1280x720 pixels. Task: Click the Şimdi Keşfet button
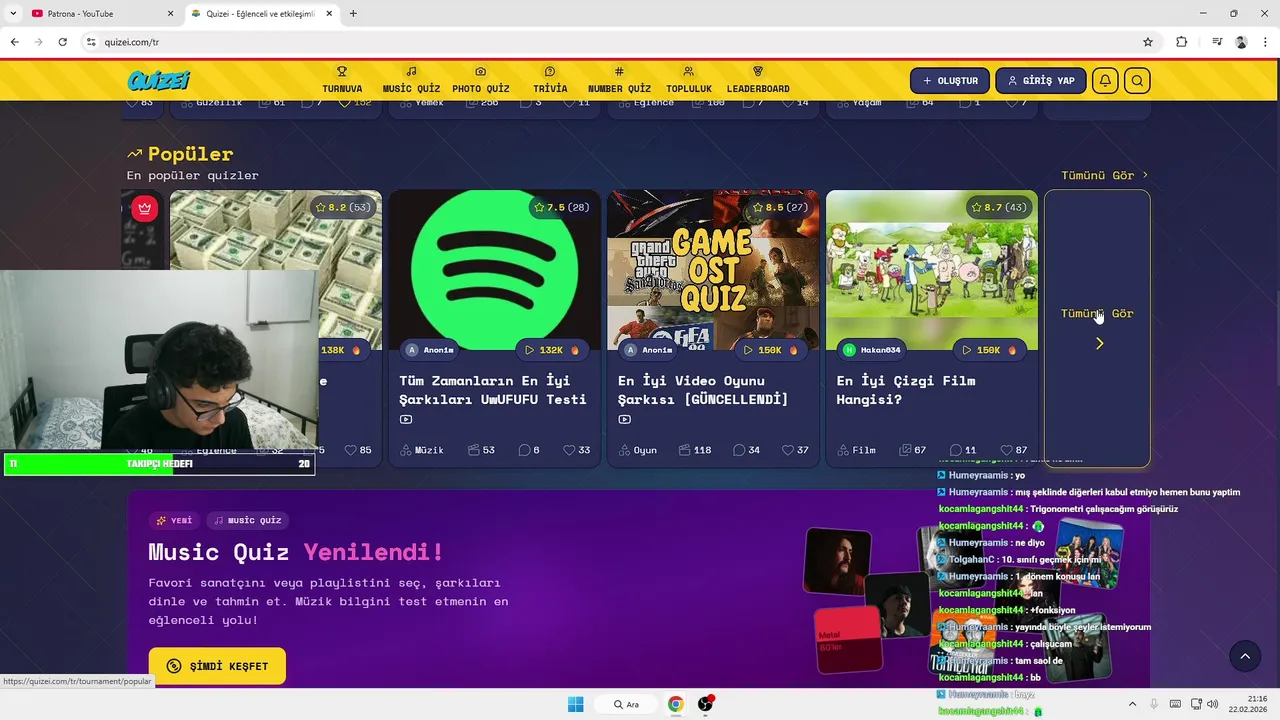[x=217, y=666]
